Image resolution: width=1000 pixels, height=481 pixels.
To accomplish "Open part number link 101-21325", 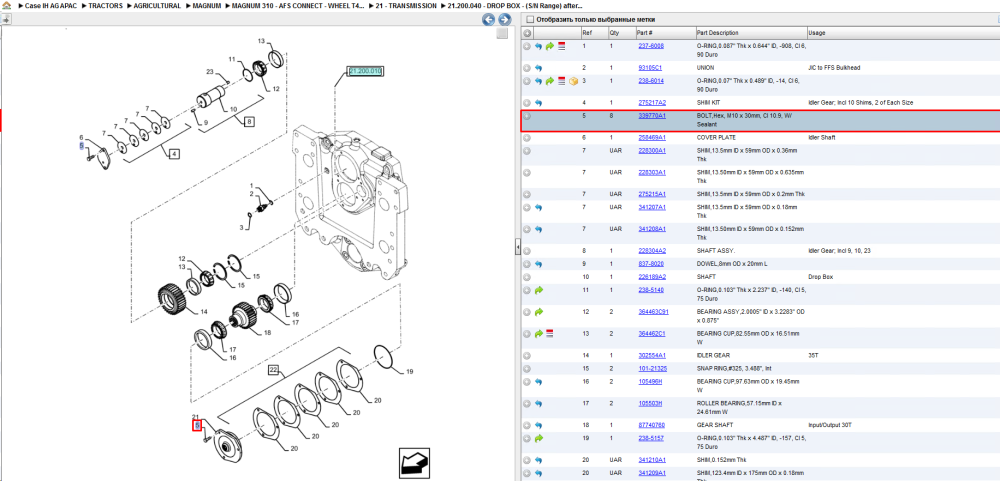I will coord(652,369).
